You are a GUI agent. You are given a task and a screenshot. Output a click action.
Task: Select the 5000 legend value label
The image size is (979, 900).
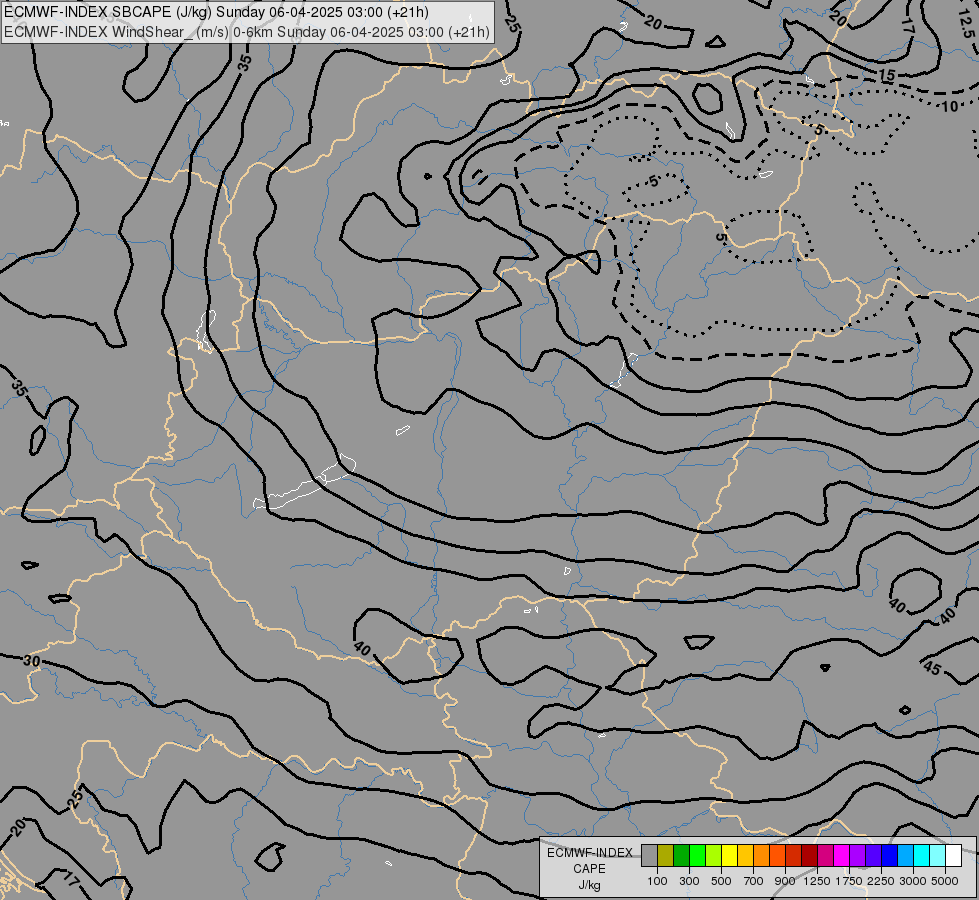coord(945,881)
